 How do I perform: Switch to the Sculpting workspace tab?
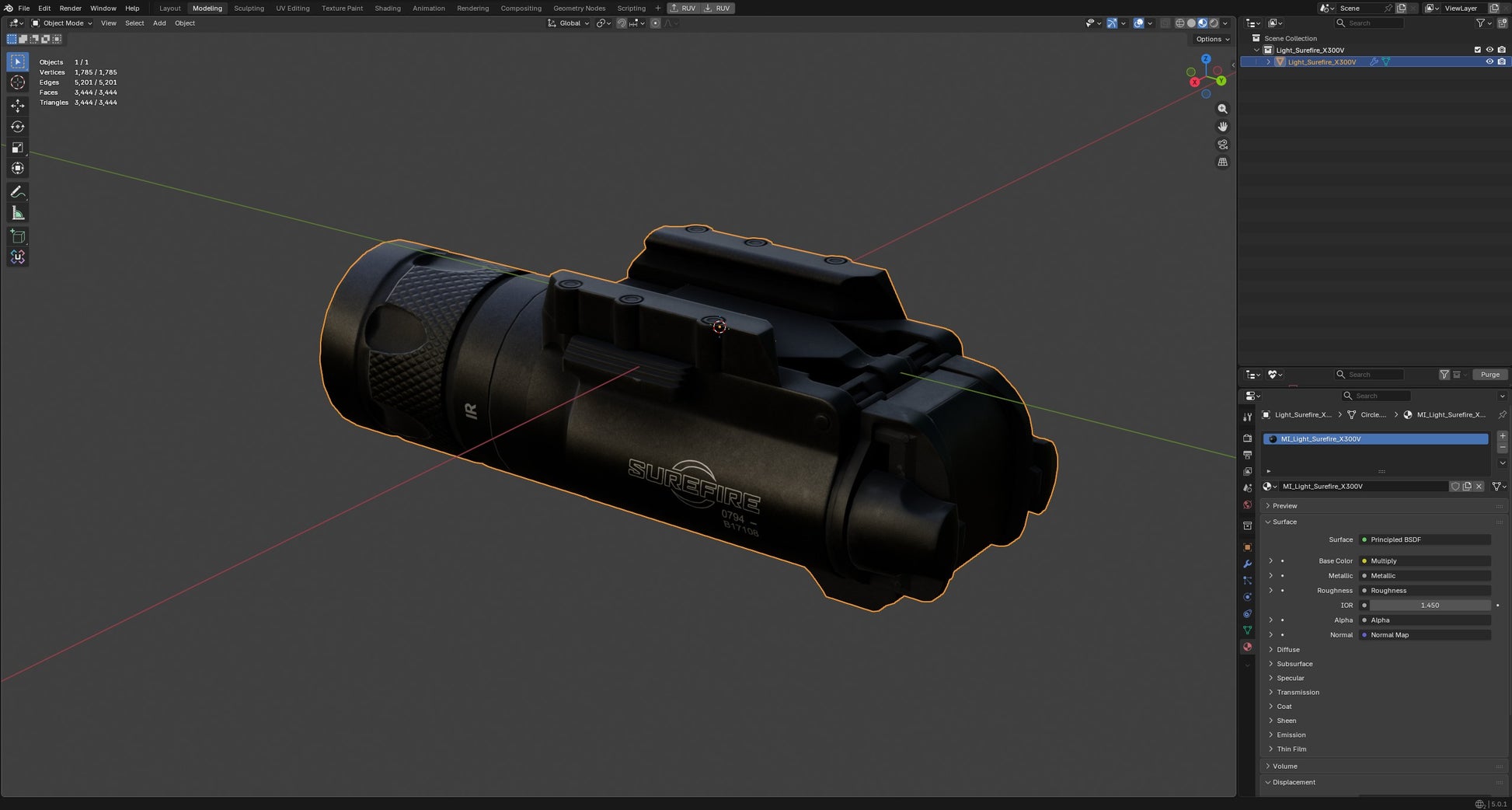point(249,8)
